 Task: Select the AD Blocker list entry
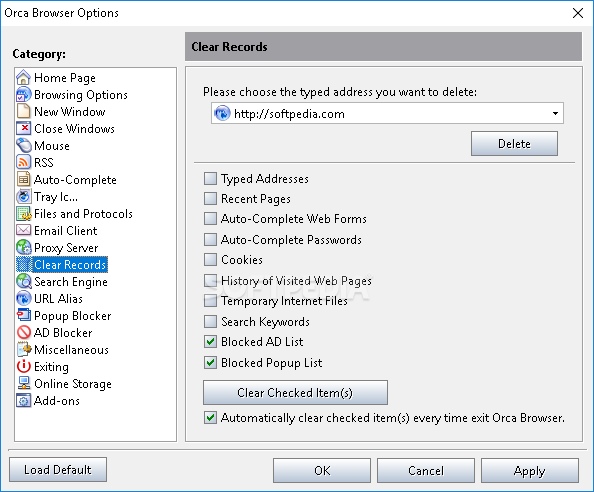(x=63, y=333)
